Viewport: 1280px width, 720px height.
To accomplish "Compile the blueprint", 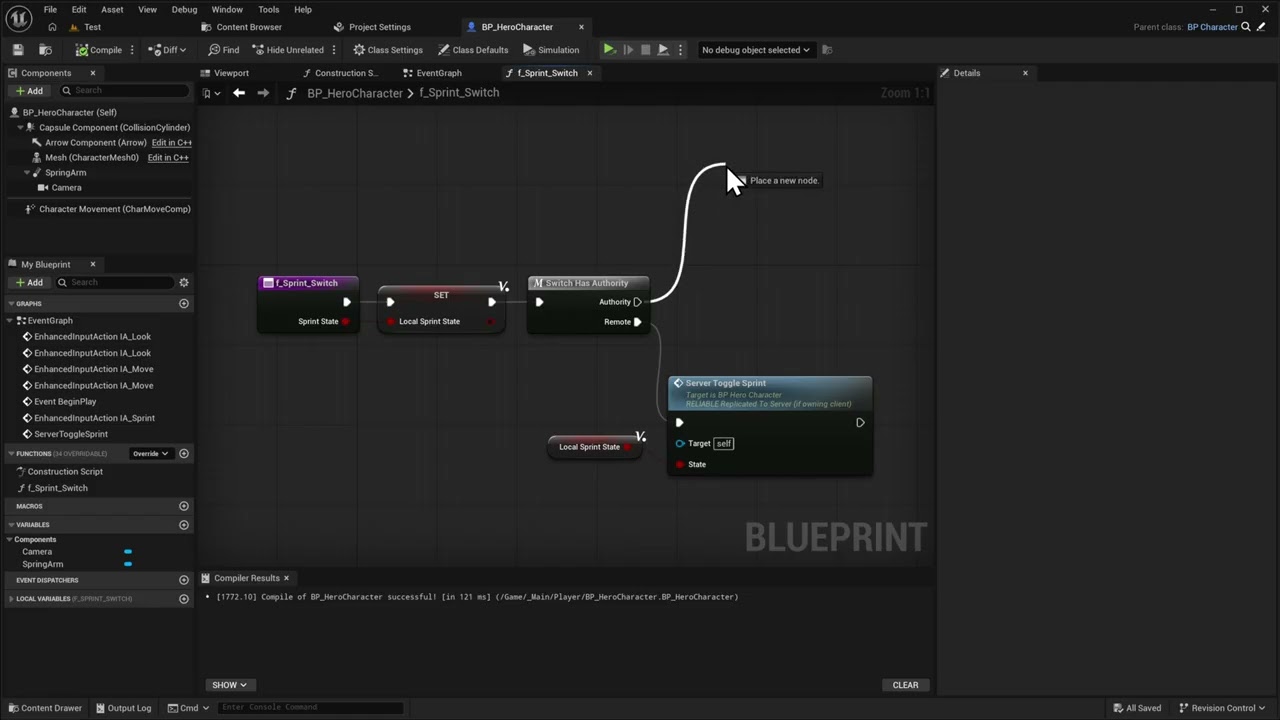I will click(x=99, y=50).
